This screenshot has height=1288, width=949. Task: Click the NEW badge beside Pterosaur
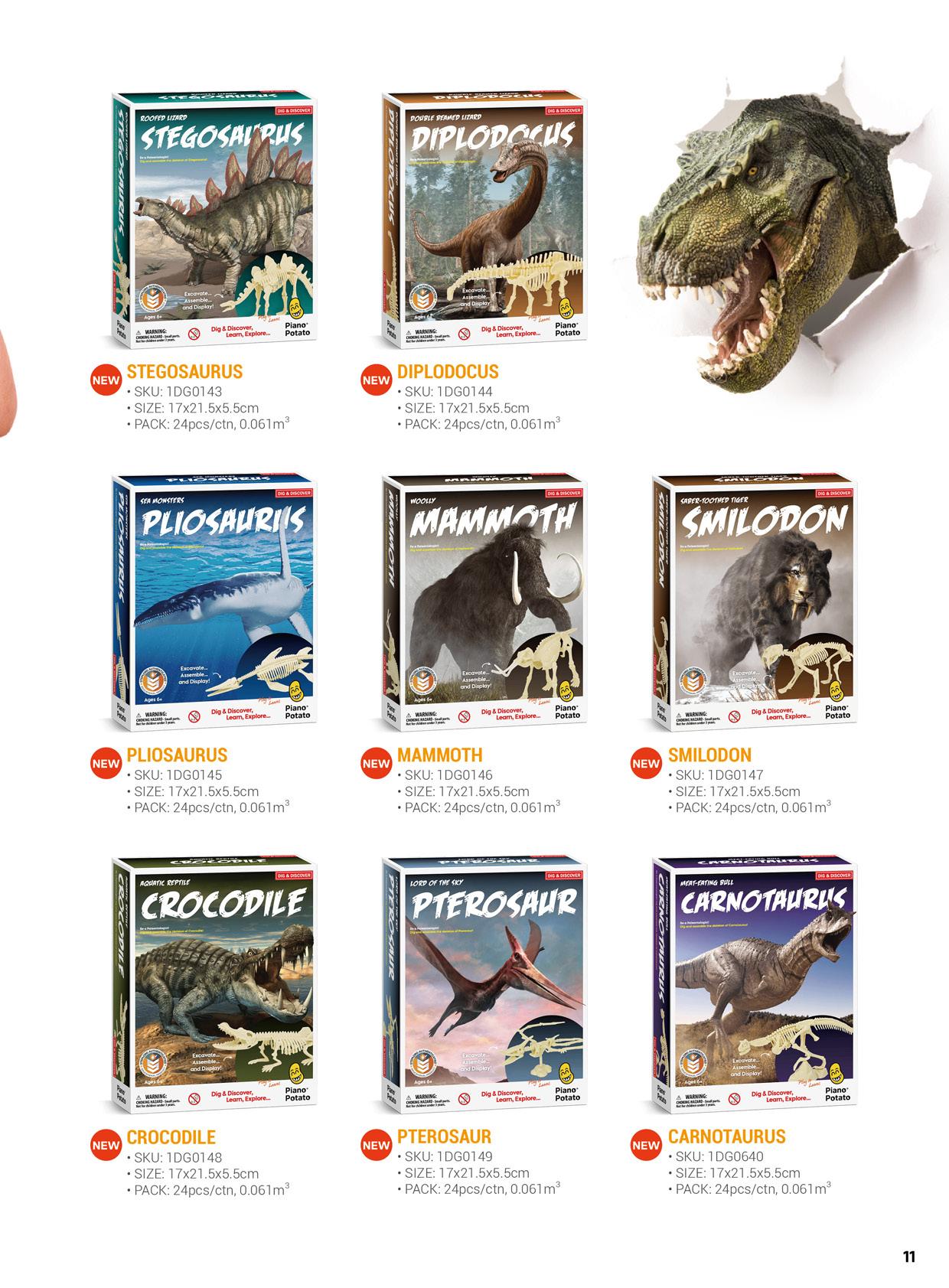pyautogui.click(x=376, y=1146)
